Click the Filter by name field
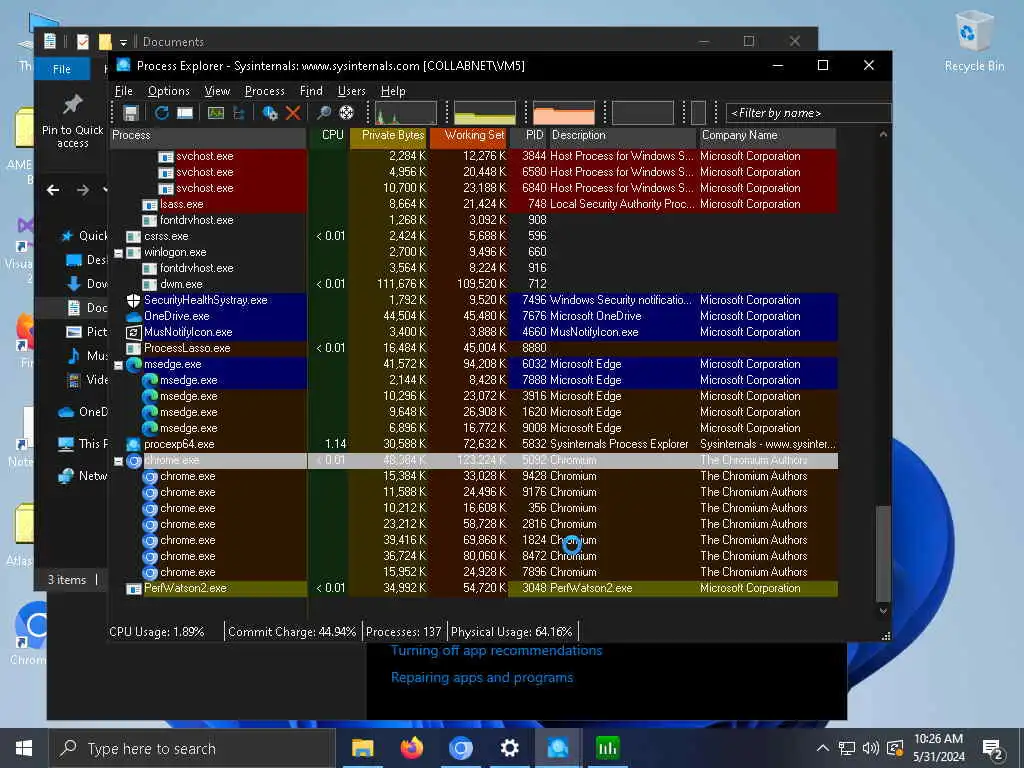The image size is (1024, 768). pos(808,113)
